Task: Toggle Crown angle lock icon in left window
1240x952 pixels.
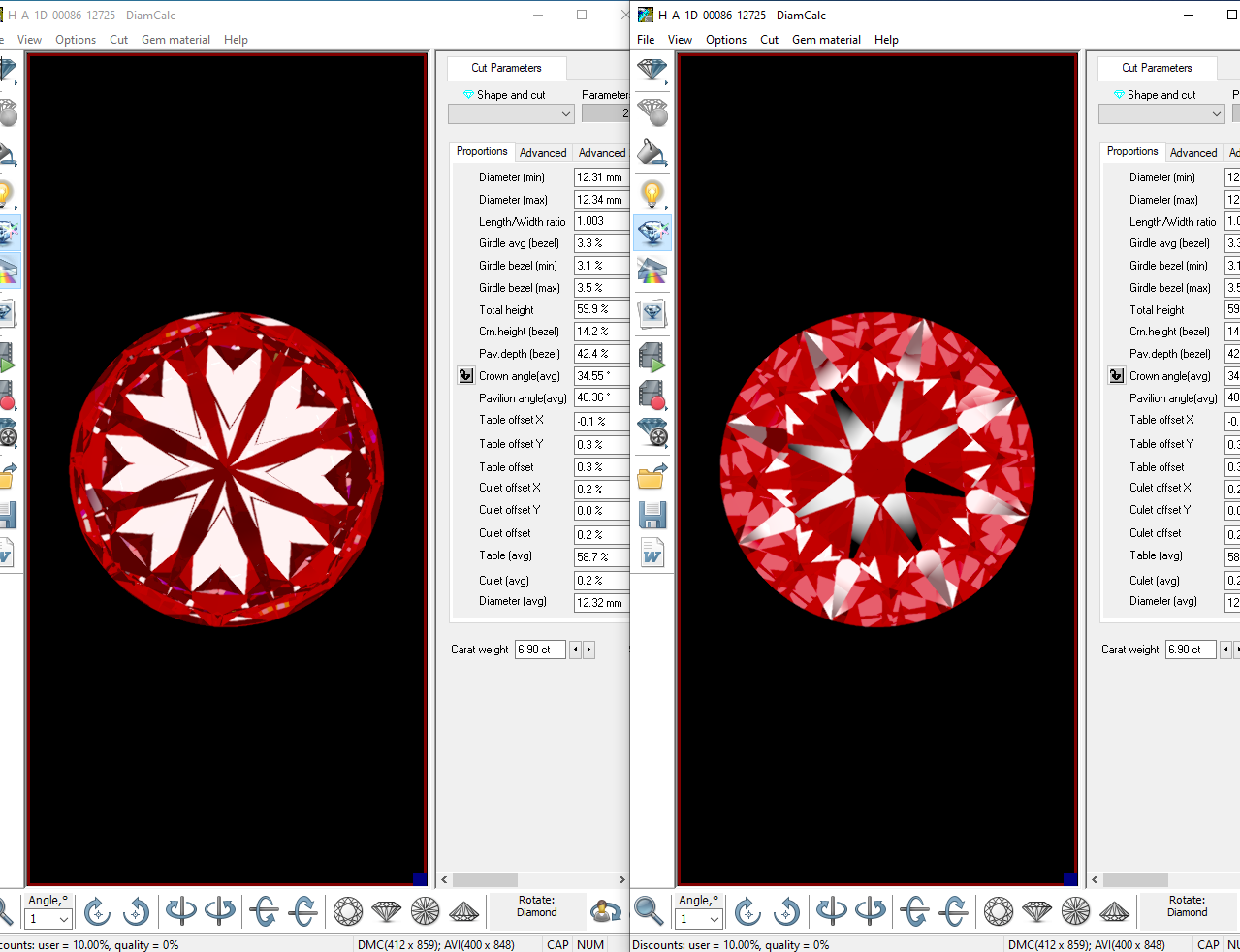Action: 465,375
